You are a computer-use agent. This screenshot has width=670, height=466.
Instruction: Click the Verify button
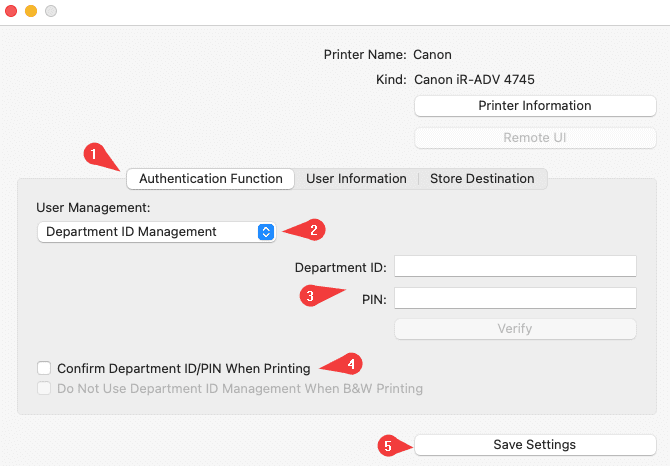(515, 328)
